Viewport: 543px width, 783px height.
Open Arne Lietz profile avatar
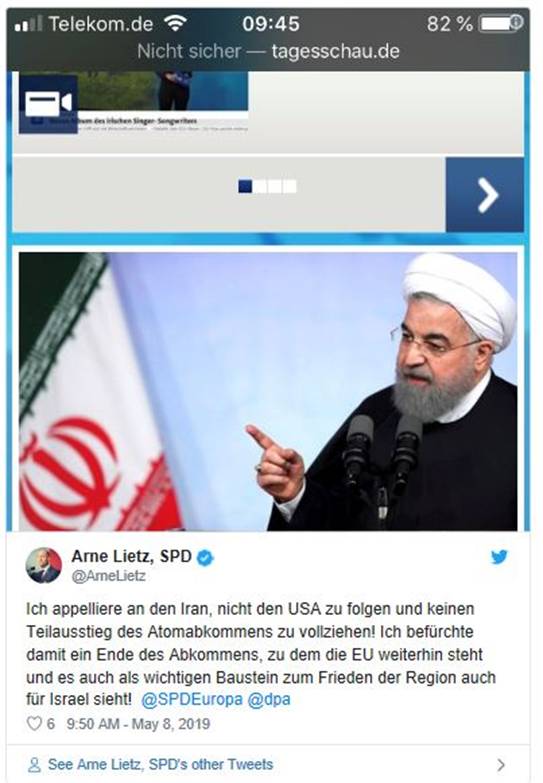pyautogui.click(x=43, y=565)
